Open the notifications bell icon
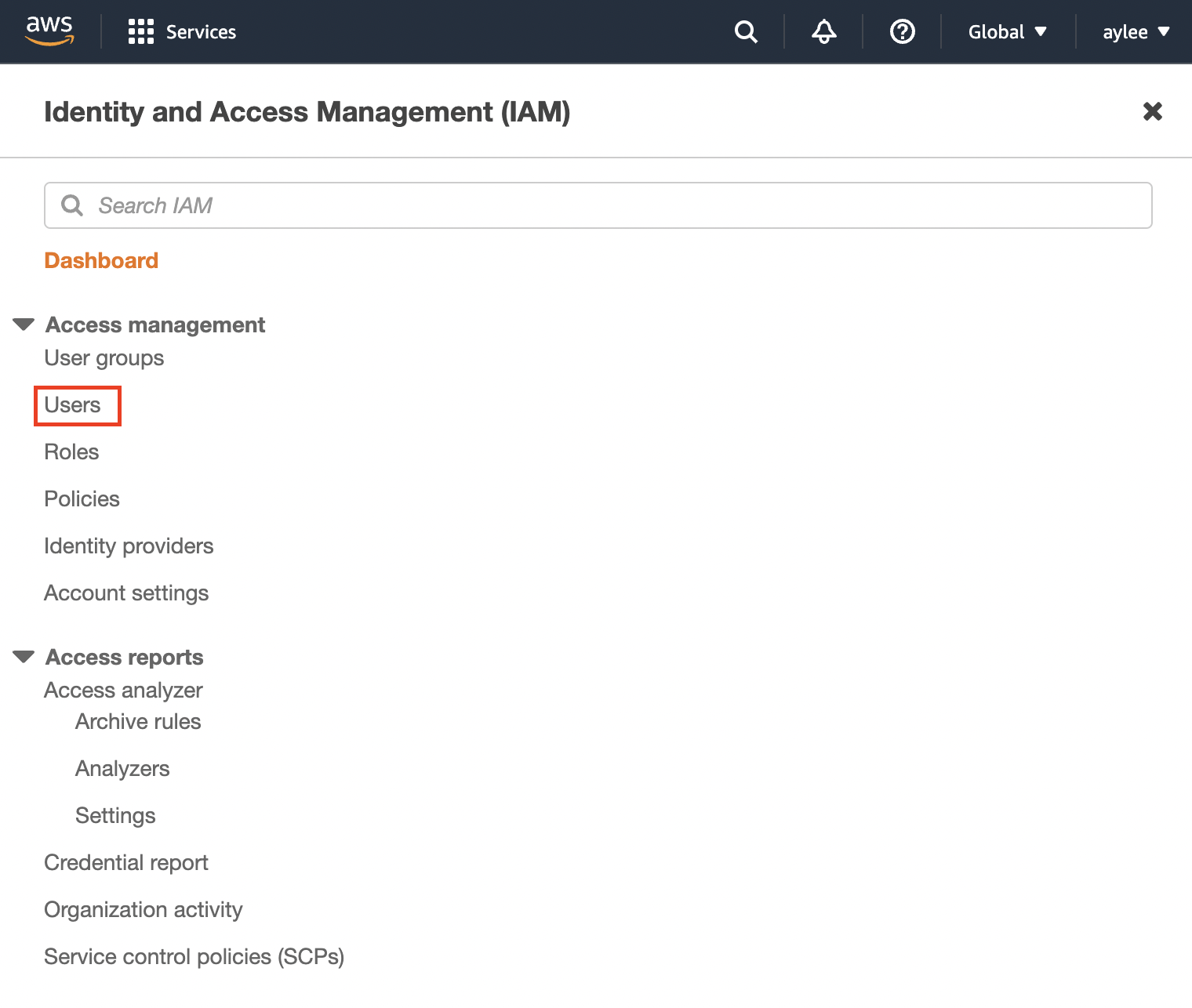 (x=823, y=31)
